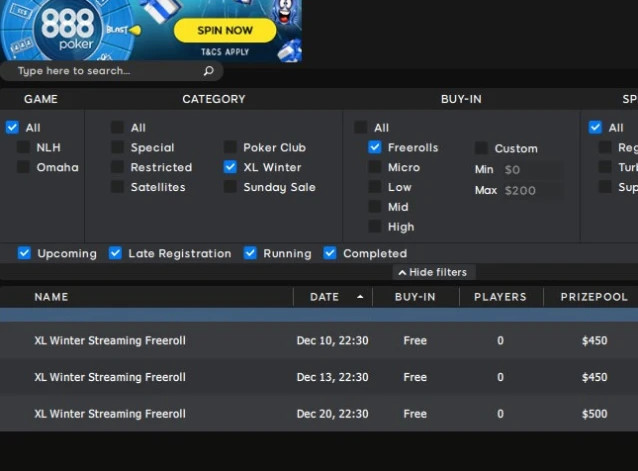
Task: Sort by the BUY-IN column header
Action: point(415,297)
